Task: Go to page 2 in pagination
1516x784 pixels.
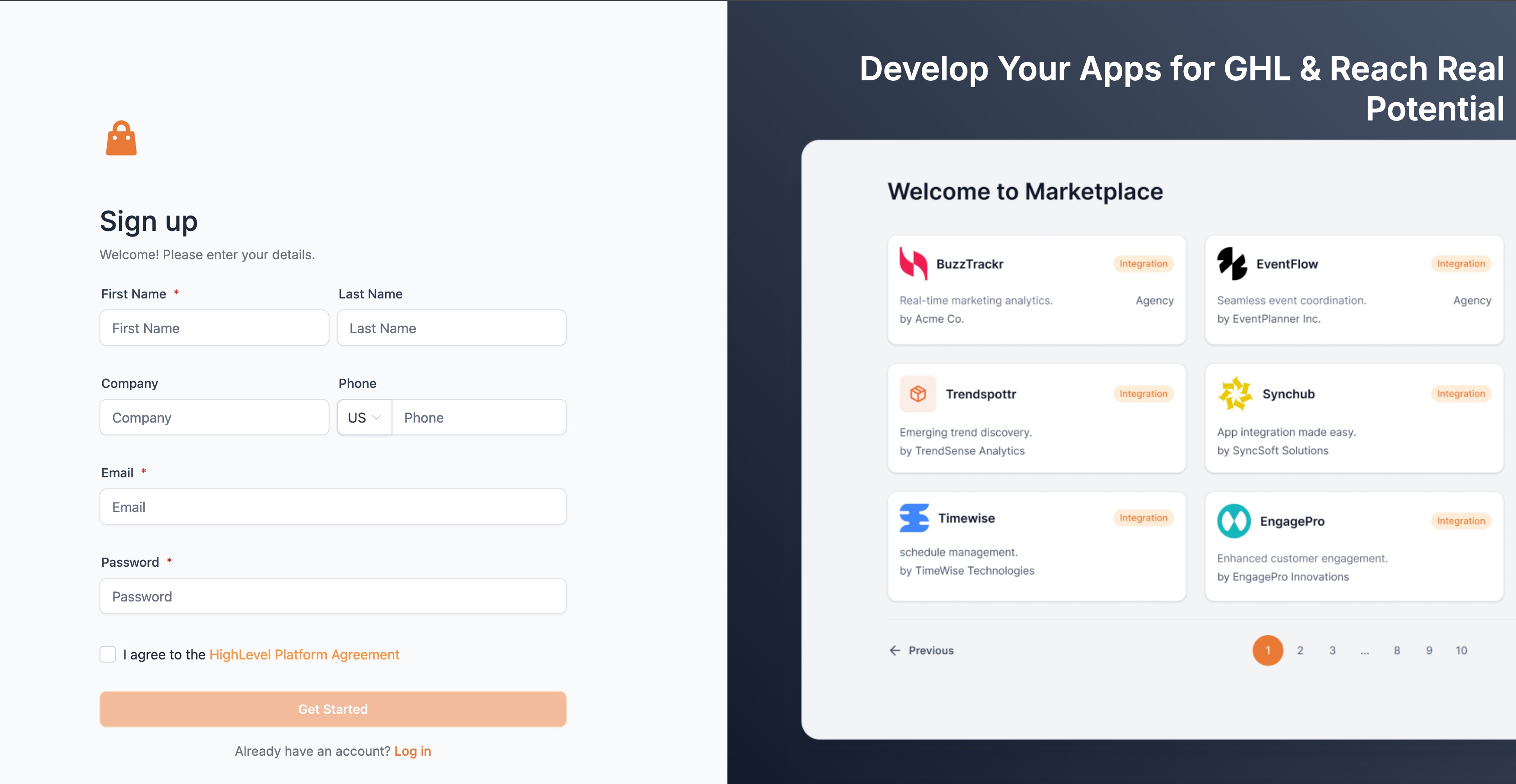Action: 1300,650
